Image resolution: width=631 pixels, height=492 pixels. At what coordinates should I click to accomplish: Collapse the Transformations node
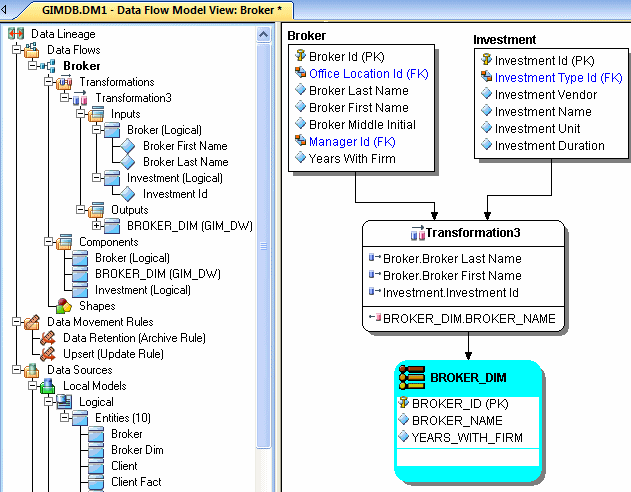point(48,82)
